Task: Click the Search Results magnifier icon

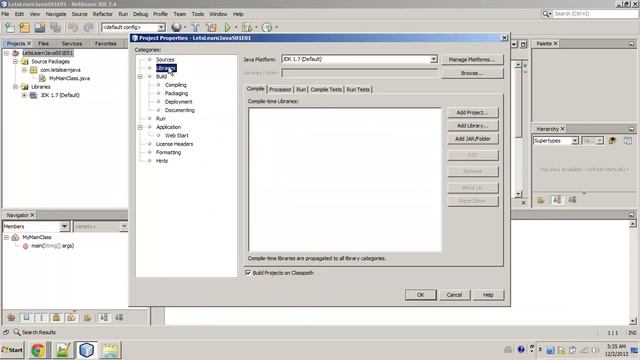Action: click(x=17, y=332)
